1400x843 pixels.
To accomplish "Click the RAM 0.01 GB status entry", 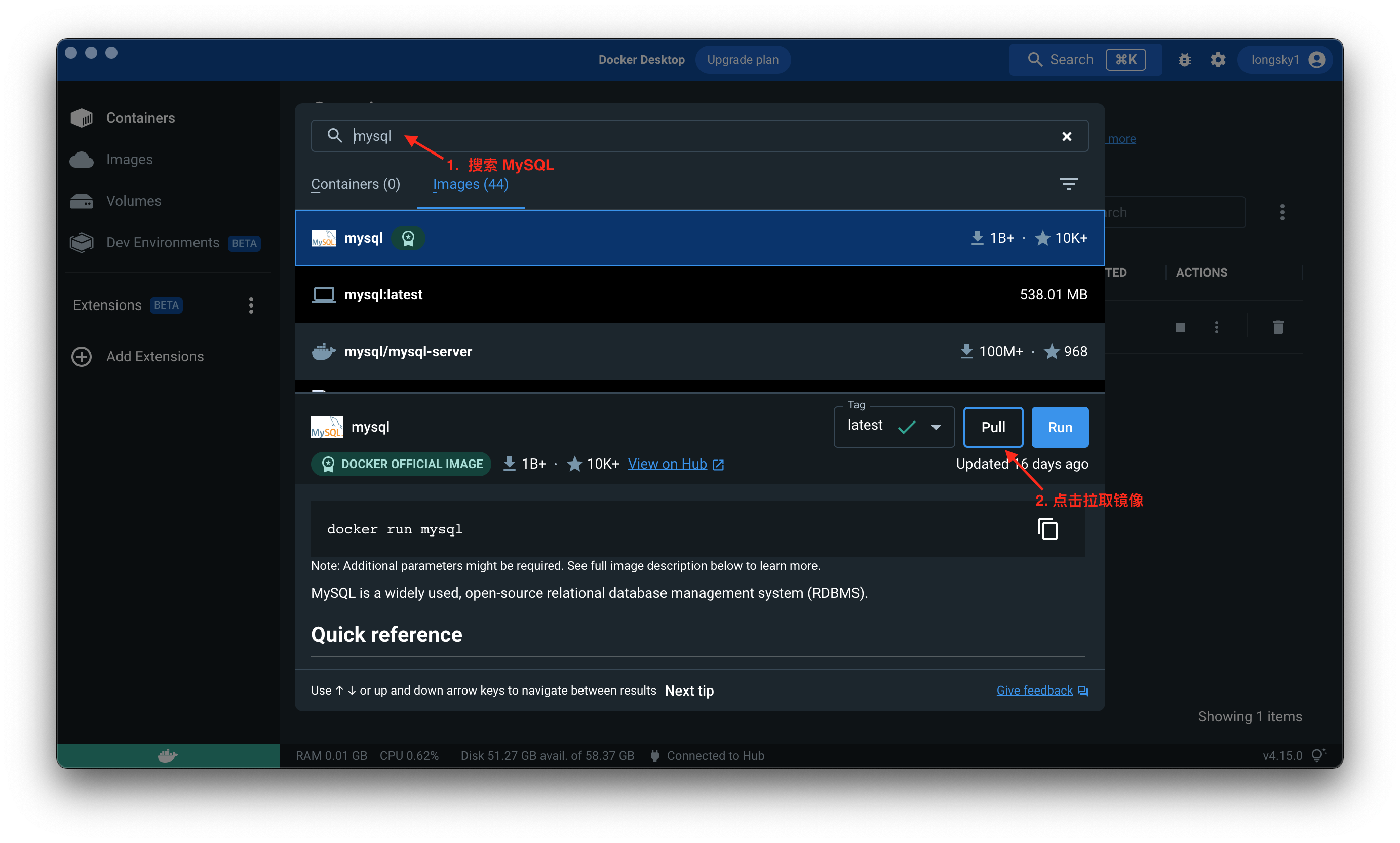I will pyautogui.click(x=331, y=755).
